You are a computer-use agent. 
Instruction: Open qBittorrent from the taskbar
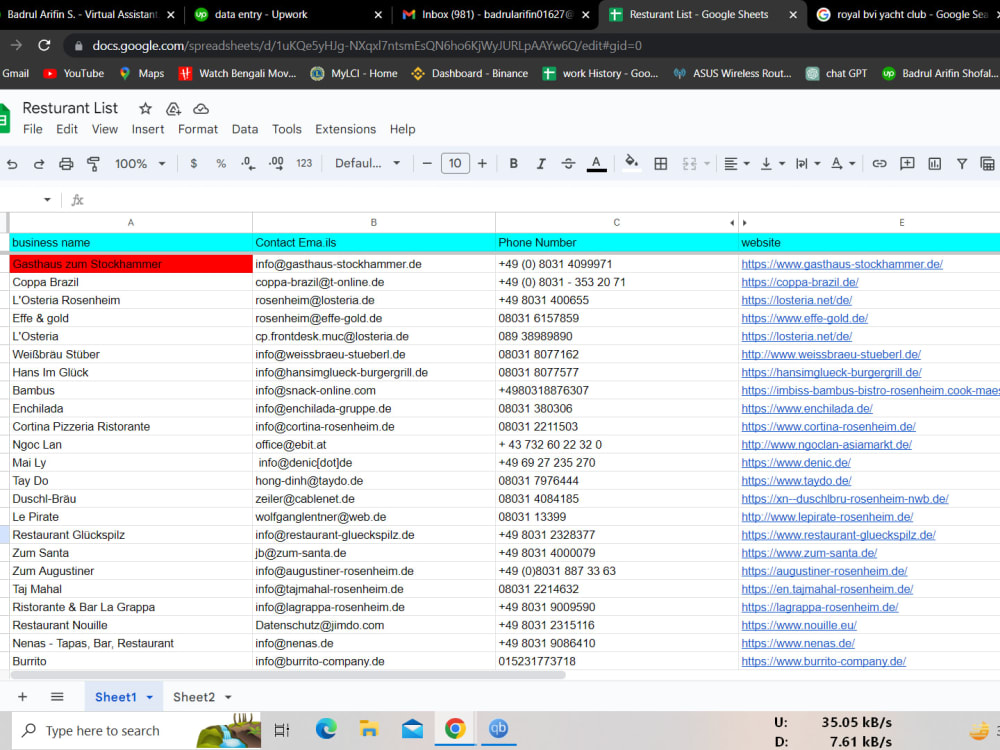pos(498,728)
